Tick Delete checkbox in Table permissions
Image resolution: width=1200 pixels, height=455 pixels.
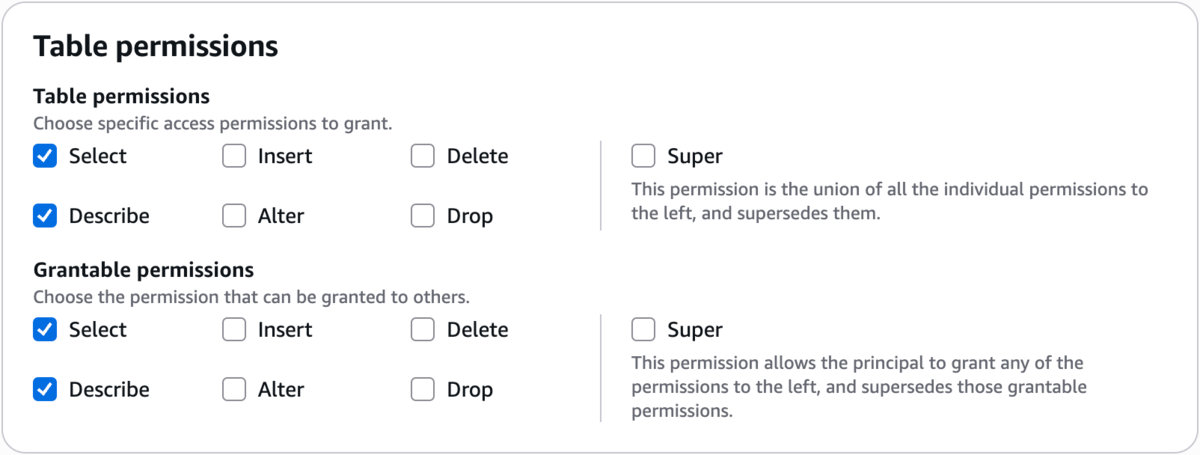[423, 156]
